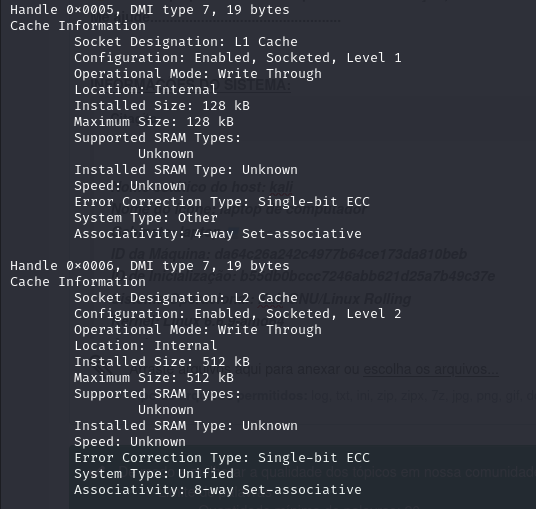This screenshot has width=536, height=509.
Task: Click 'Associativity: 4-way Set-associative' text
Action: (218, 234)
